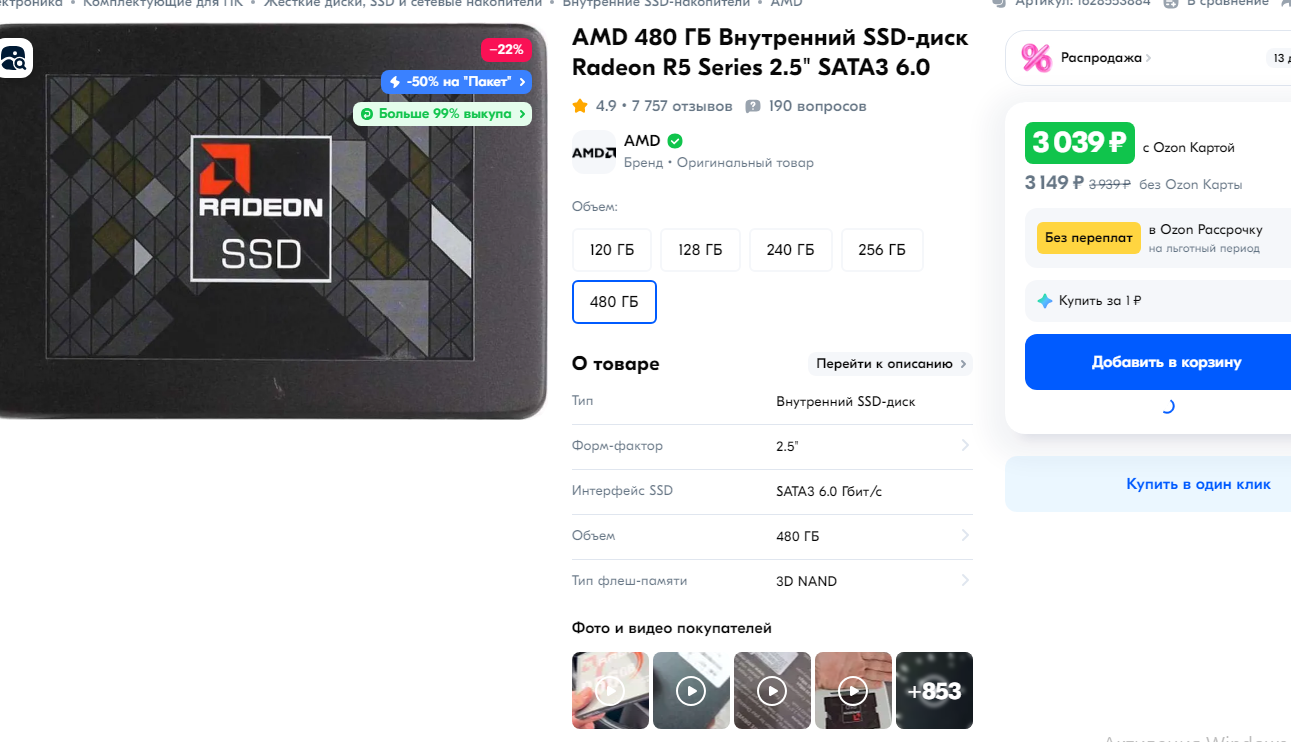Expand the Форм-фактор row chevron
The height and width of the screenshot is (742, 1291).
click(965, 445)
